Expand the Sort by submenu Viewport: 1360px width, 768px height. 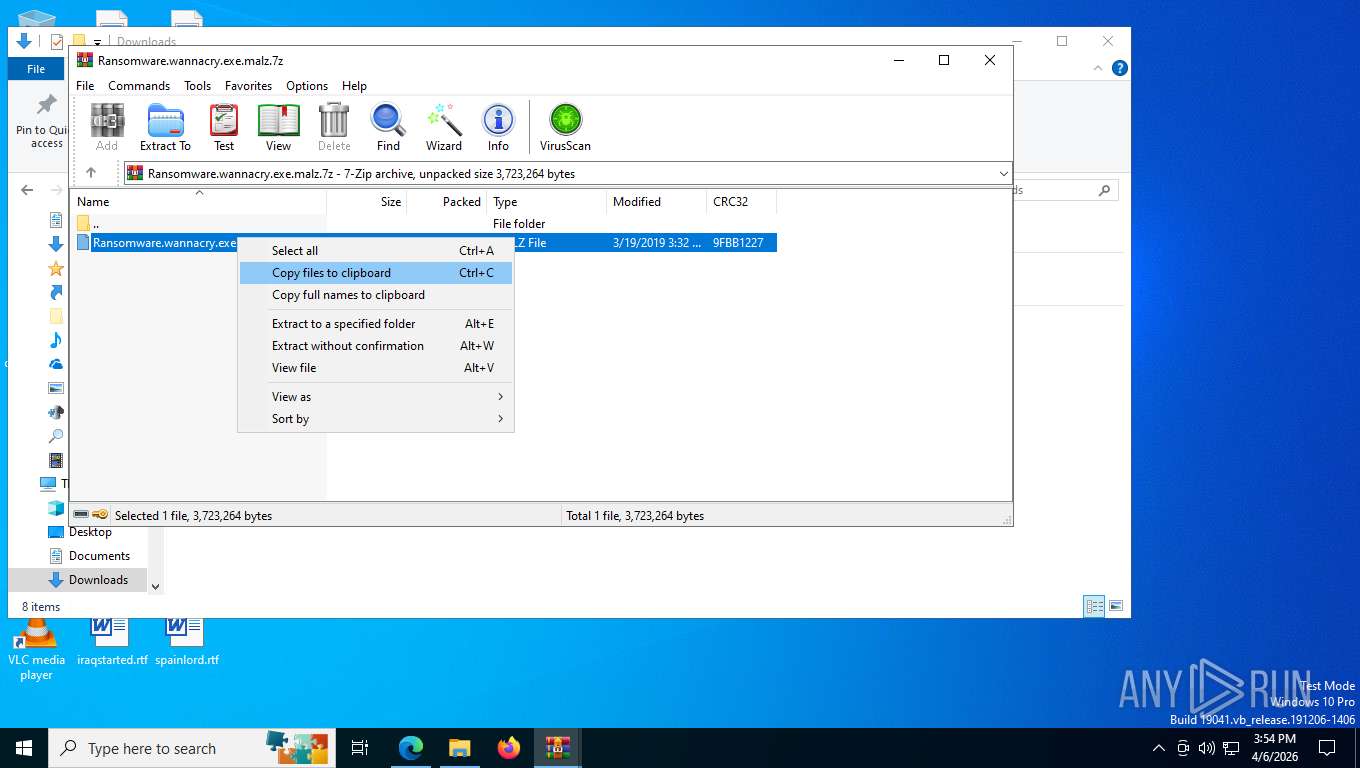(376, 419)
